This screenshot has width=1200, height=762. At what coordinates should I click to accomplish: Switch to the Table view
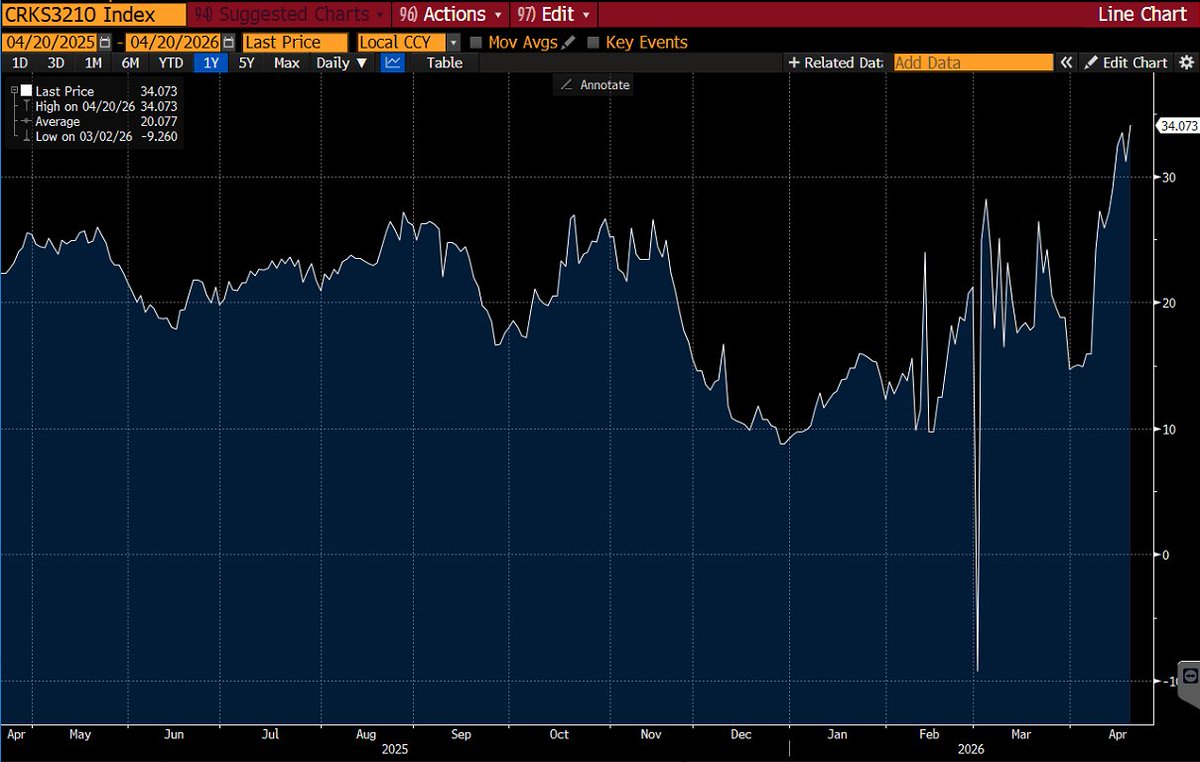pyautogui.click(x=445, y=62)
